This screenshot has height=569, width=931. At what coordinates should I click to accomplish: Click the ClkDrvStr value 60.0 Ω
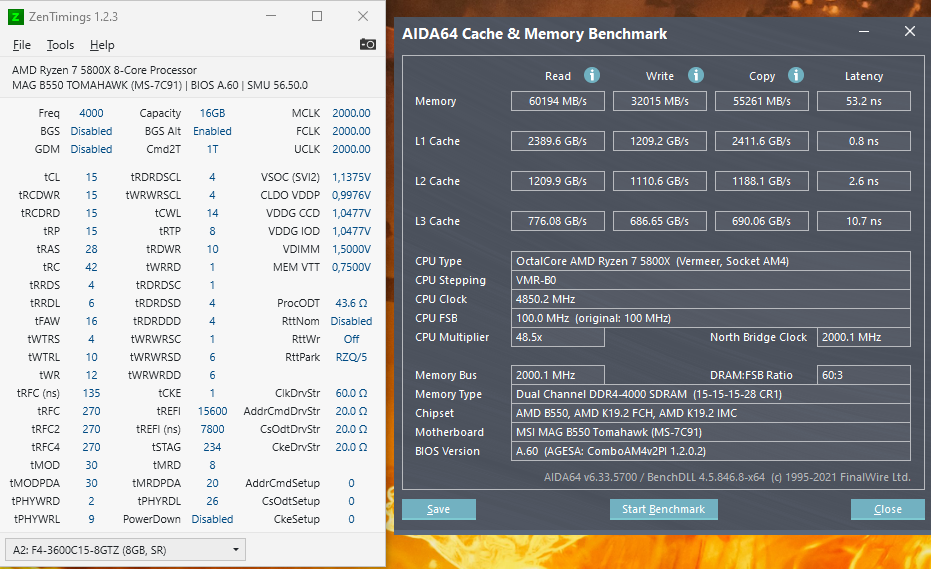coord(351,393)
